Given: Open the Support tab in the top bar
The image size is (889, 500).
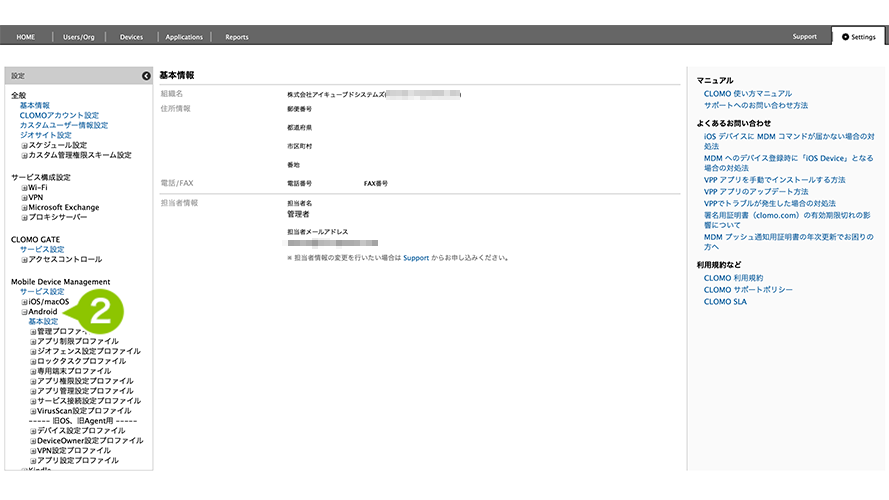Looking at the screenshot, I should pos(805,36).
